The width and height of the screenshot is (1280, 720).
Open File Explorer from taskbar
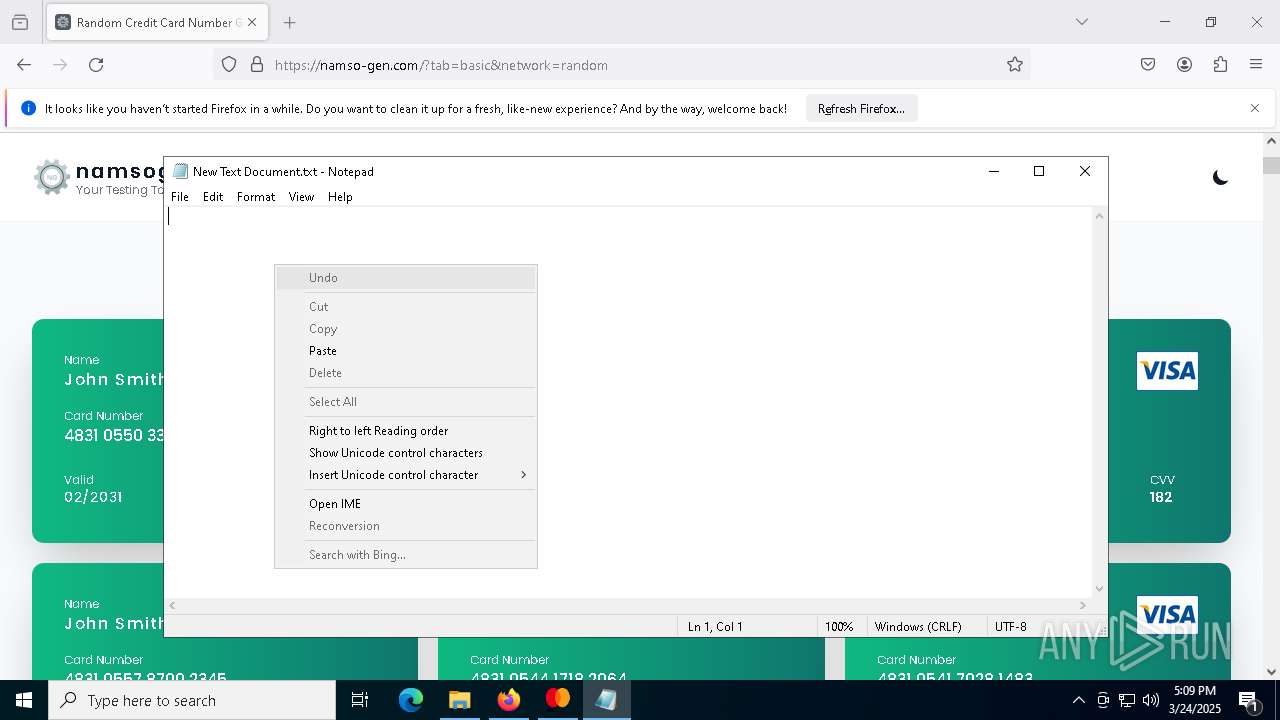(x=459, y=700)
